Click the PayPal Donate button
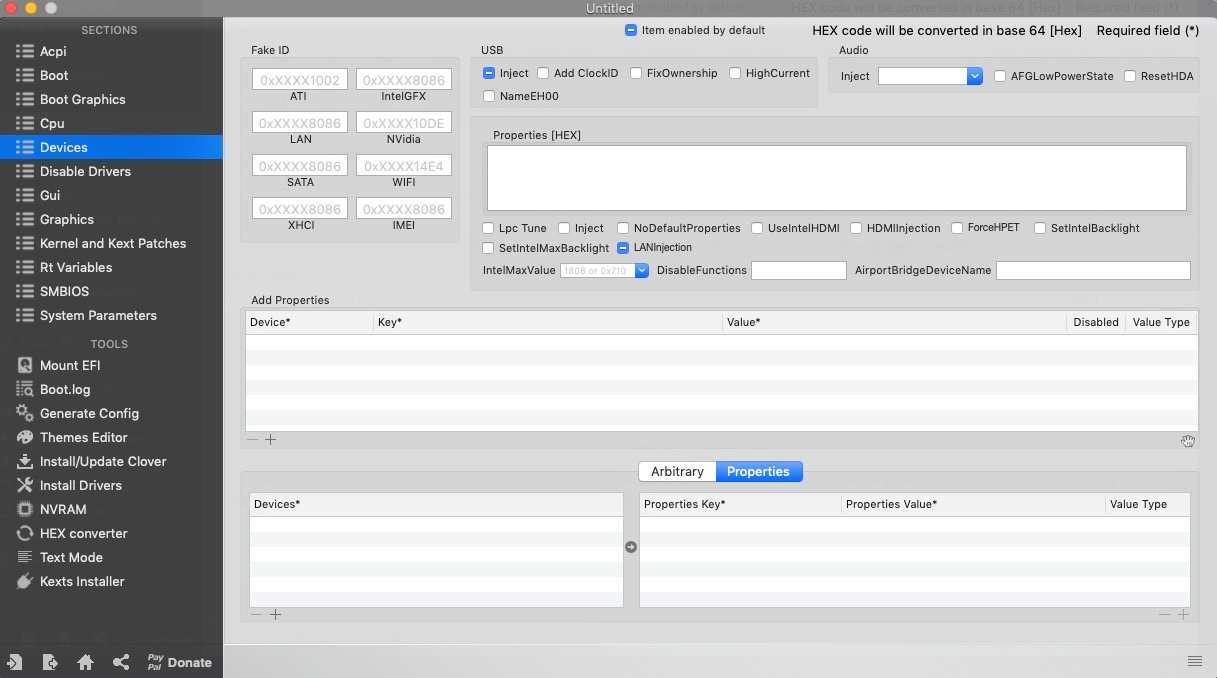Screen dimensions: 1217x678 [179, 662]
